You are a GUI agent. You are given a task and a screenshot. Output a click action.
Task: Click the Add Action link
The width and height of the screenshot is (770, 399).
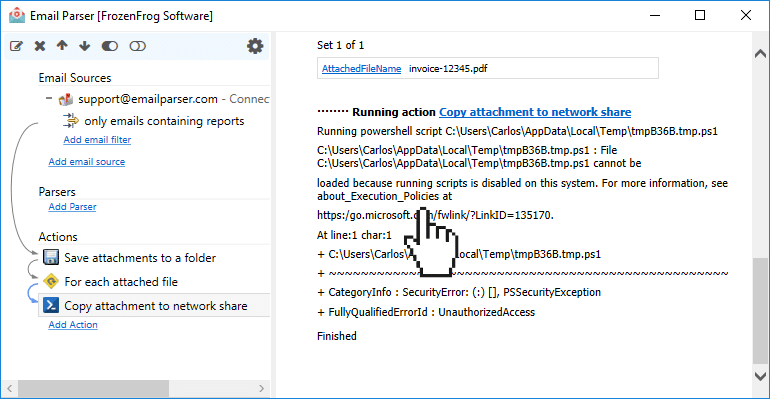pyautogui.click(x=73, y=325)
